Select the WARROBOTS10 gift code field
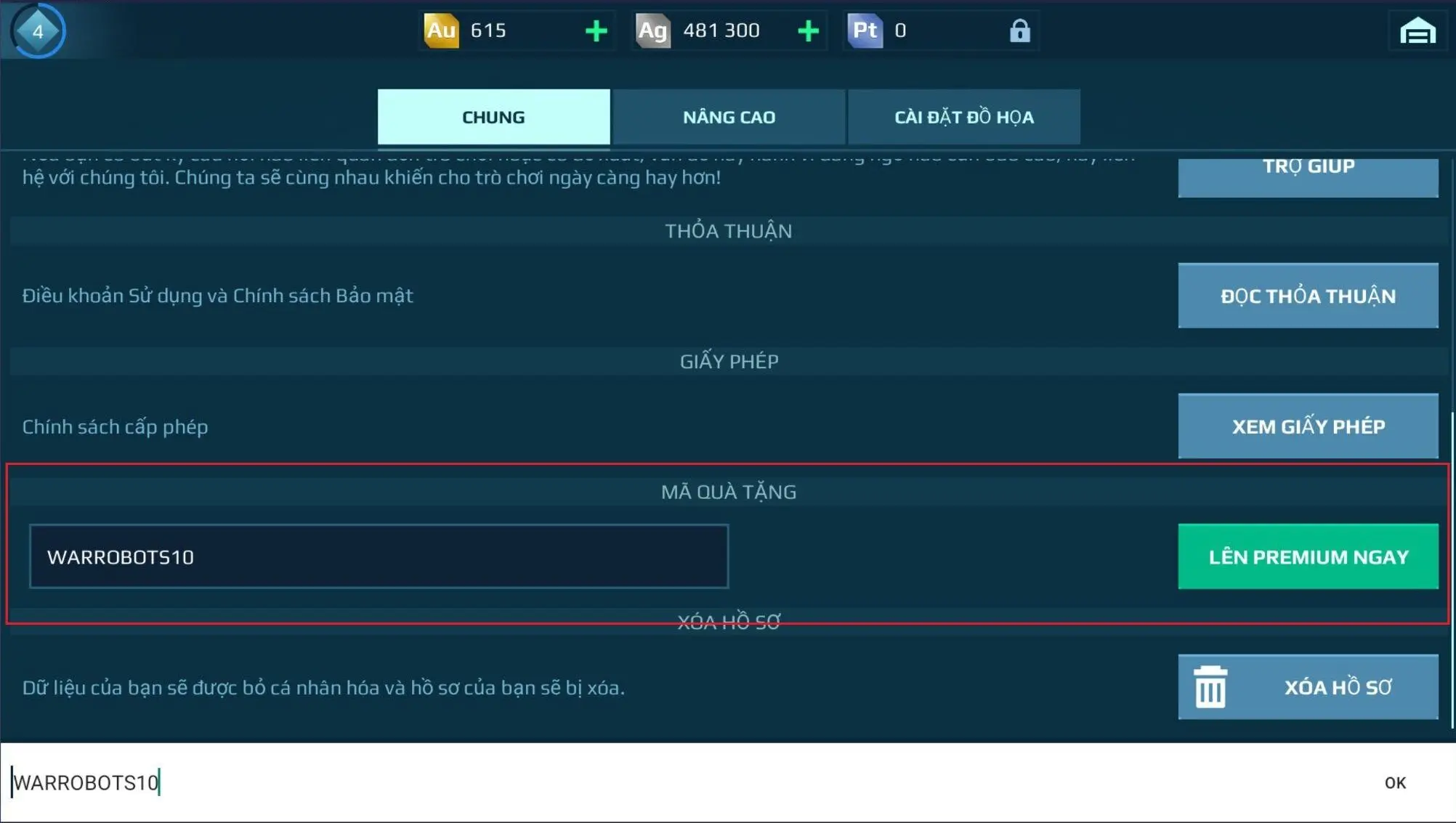The height and width of the screenshot is (823, 1456). 378,556
